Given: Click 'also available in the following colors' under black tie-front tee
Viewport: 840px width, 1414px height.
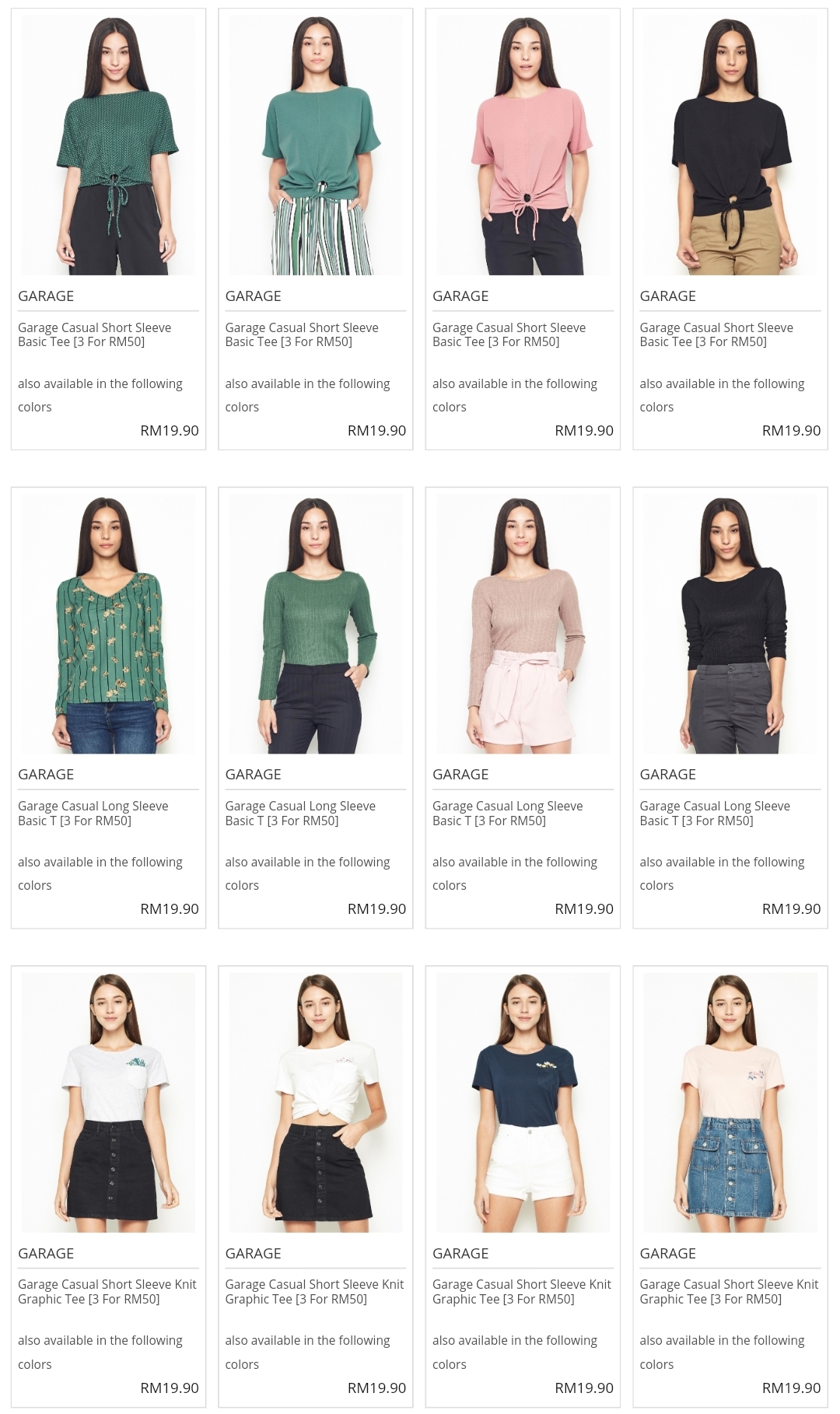Looking at the screenshot, I should click(x=722, y=395).
